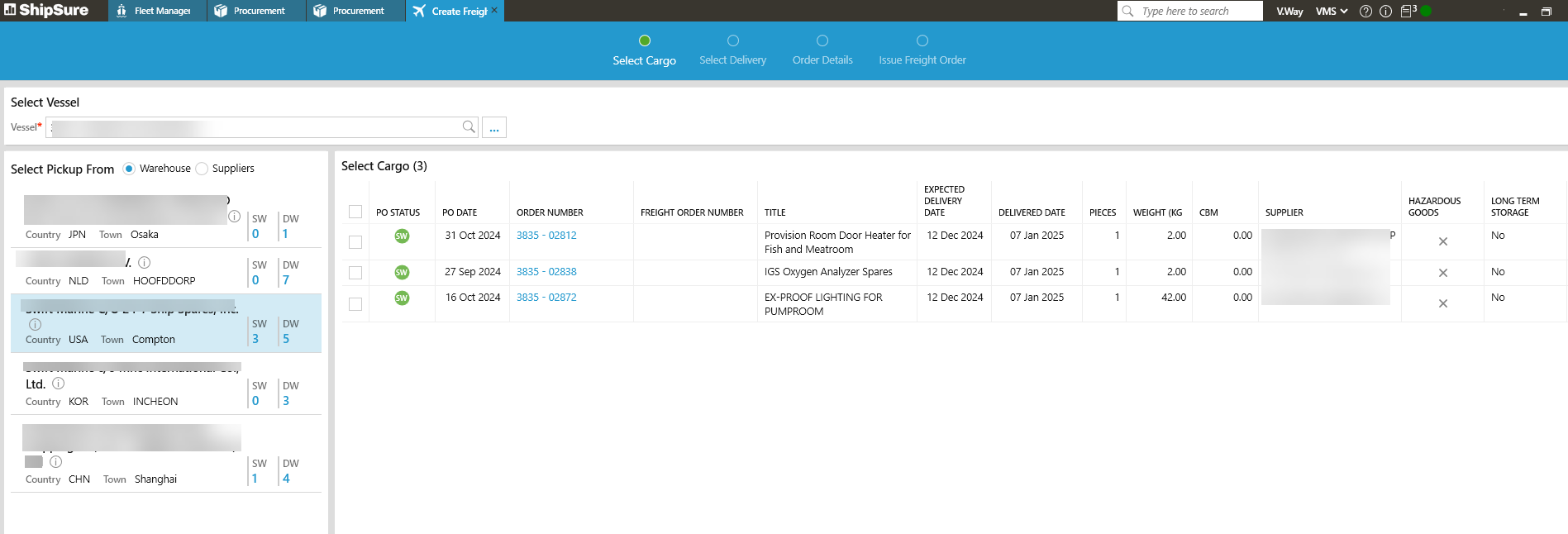Open vessel lookup ellipsis button
The height and width of the screenshot is (534, 1568).
click(x=494, y=127)
